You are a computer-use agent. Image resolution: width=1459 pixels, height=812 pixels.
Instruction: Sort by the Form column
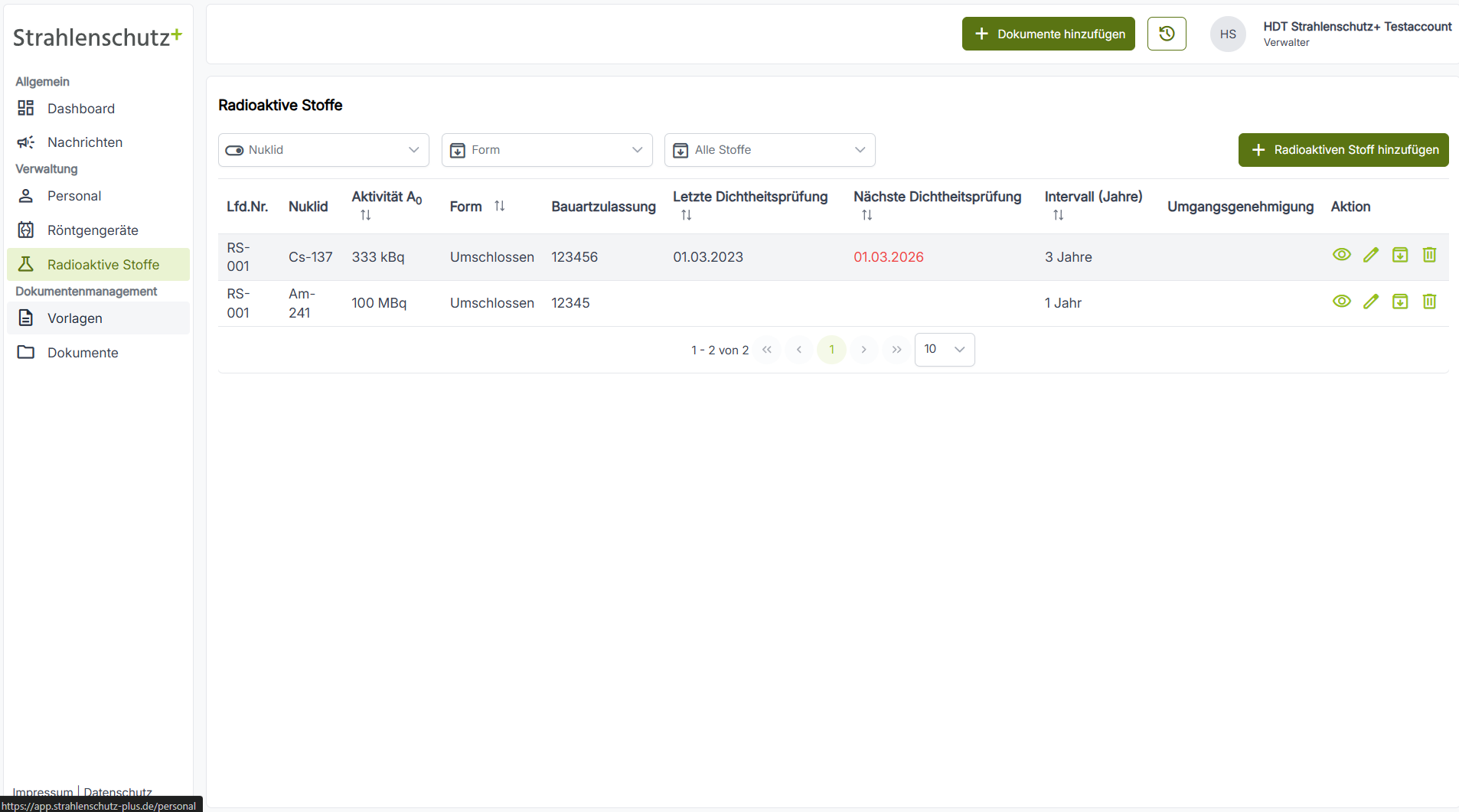500,206
